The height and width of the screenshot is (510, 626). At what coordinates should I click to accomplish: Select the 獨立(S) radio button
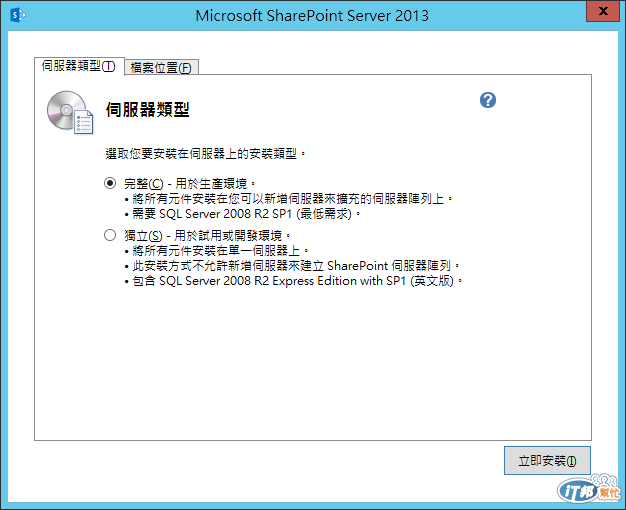click(x=110, y=235)
